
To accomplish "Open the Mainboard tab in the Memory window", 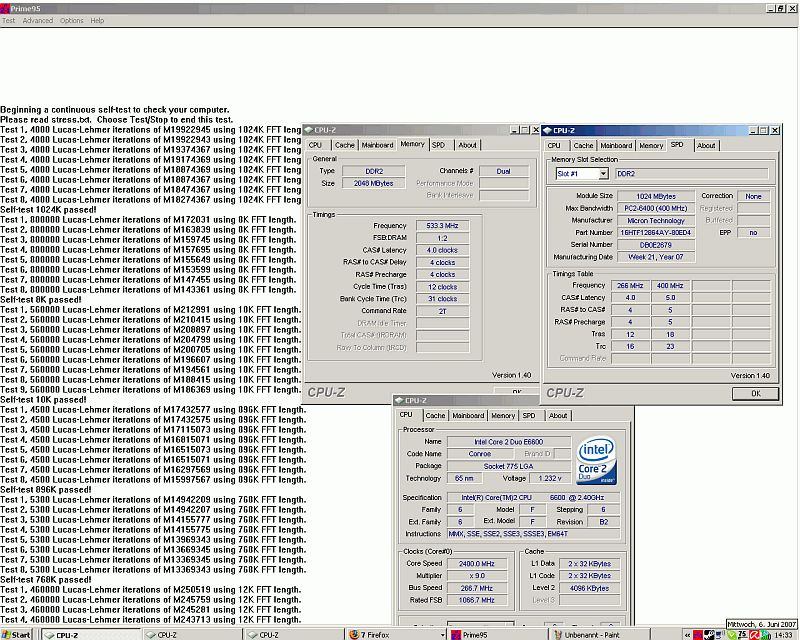I will coord(377,145).
